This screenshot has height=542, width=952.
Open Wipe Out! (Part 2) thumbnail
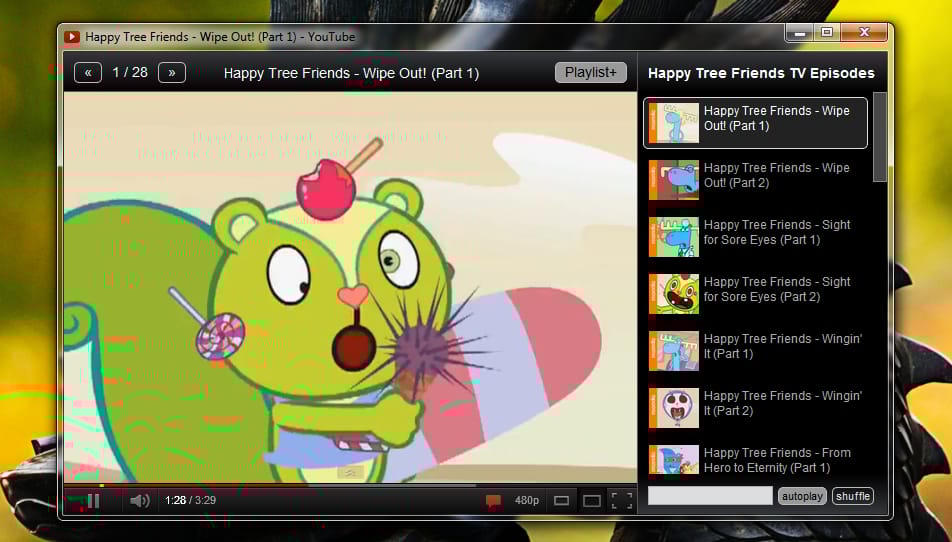(x=674, y=180)
